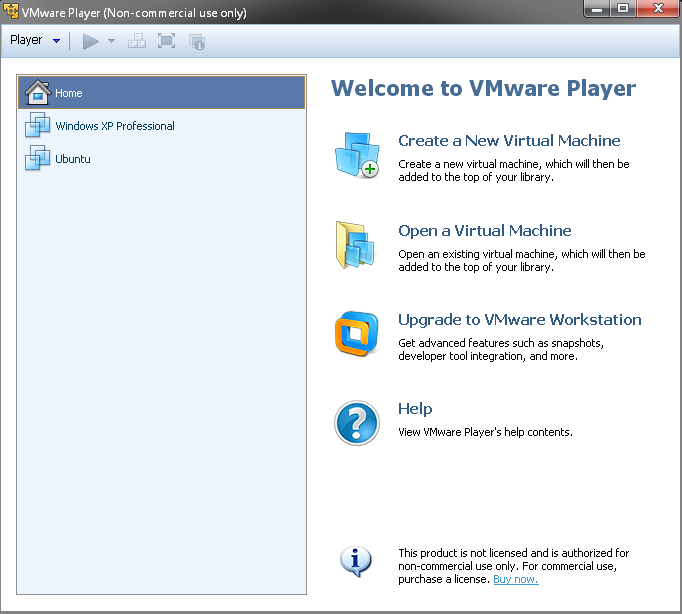
Task: Click Upgrade to VMware Workstation link
Action: [519, 320]
